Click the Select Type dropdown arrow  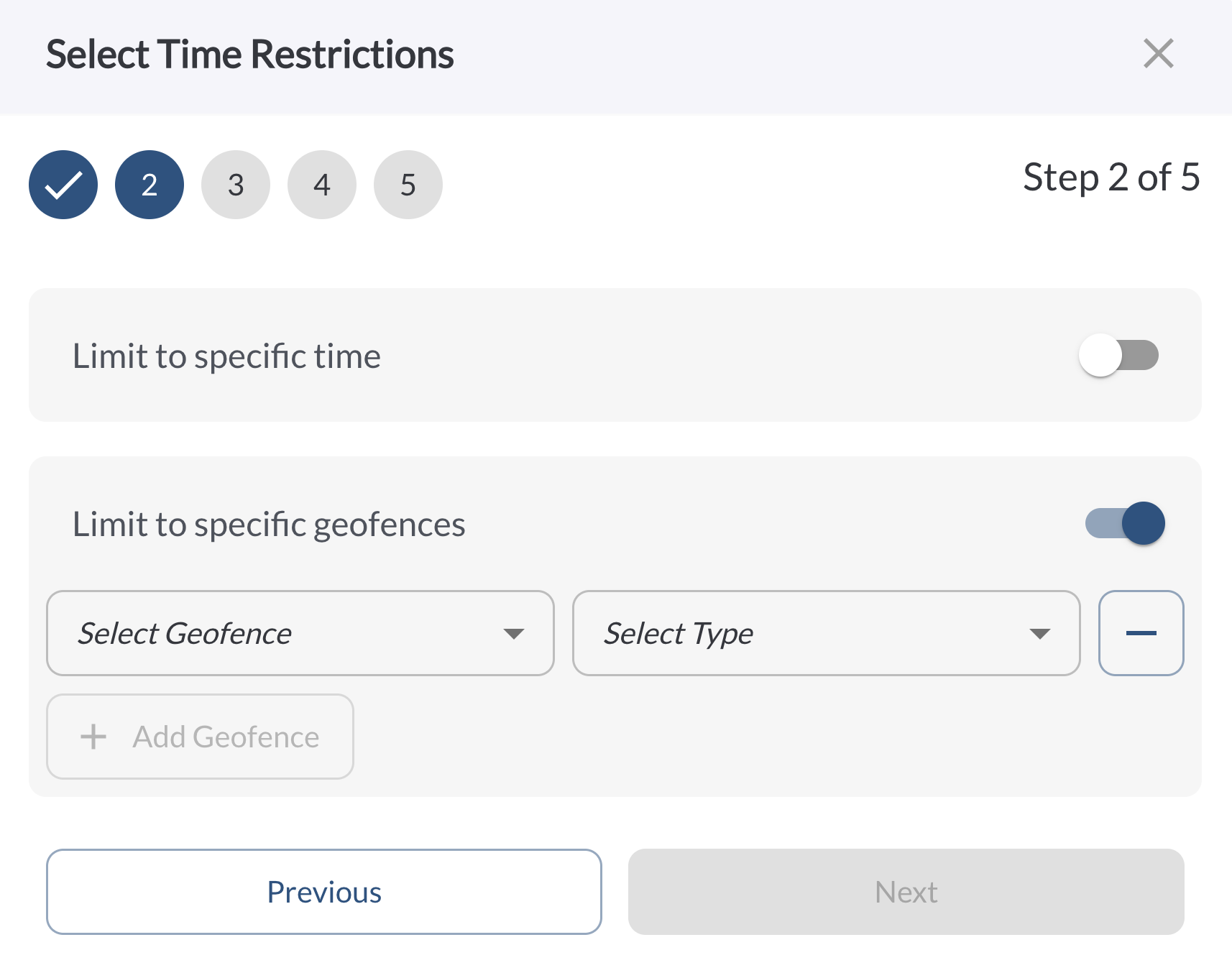(1040, 634)
